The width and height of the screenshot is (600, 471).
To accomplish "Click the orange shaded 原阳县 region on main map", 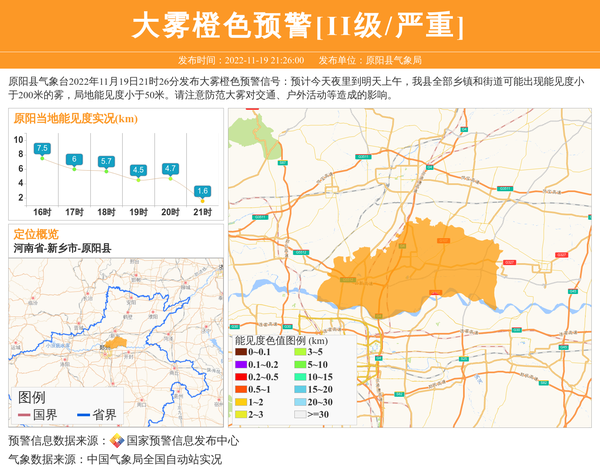I will 410,270.
